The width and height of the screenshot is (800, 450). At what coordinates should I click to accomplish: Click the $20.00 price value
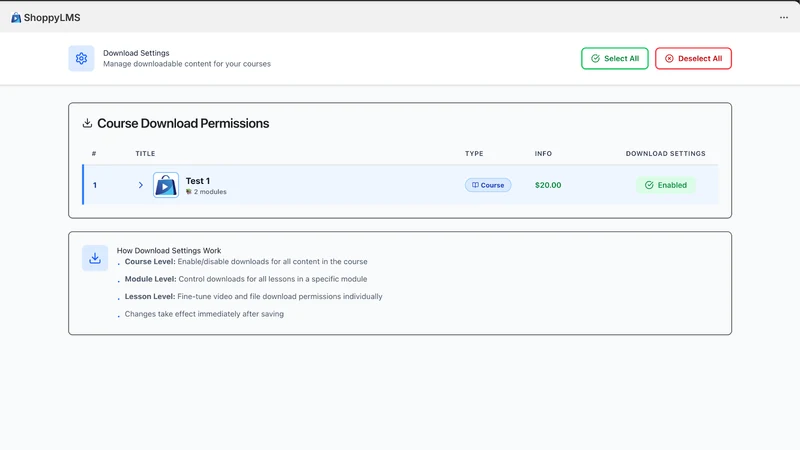click(x=548, y=185)
